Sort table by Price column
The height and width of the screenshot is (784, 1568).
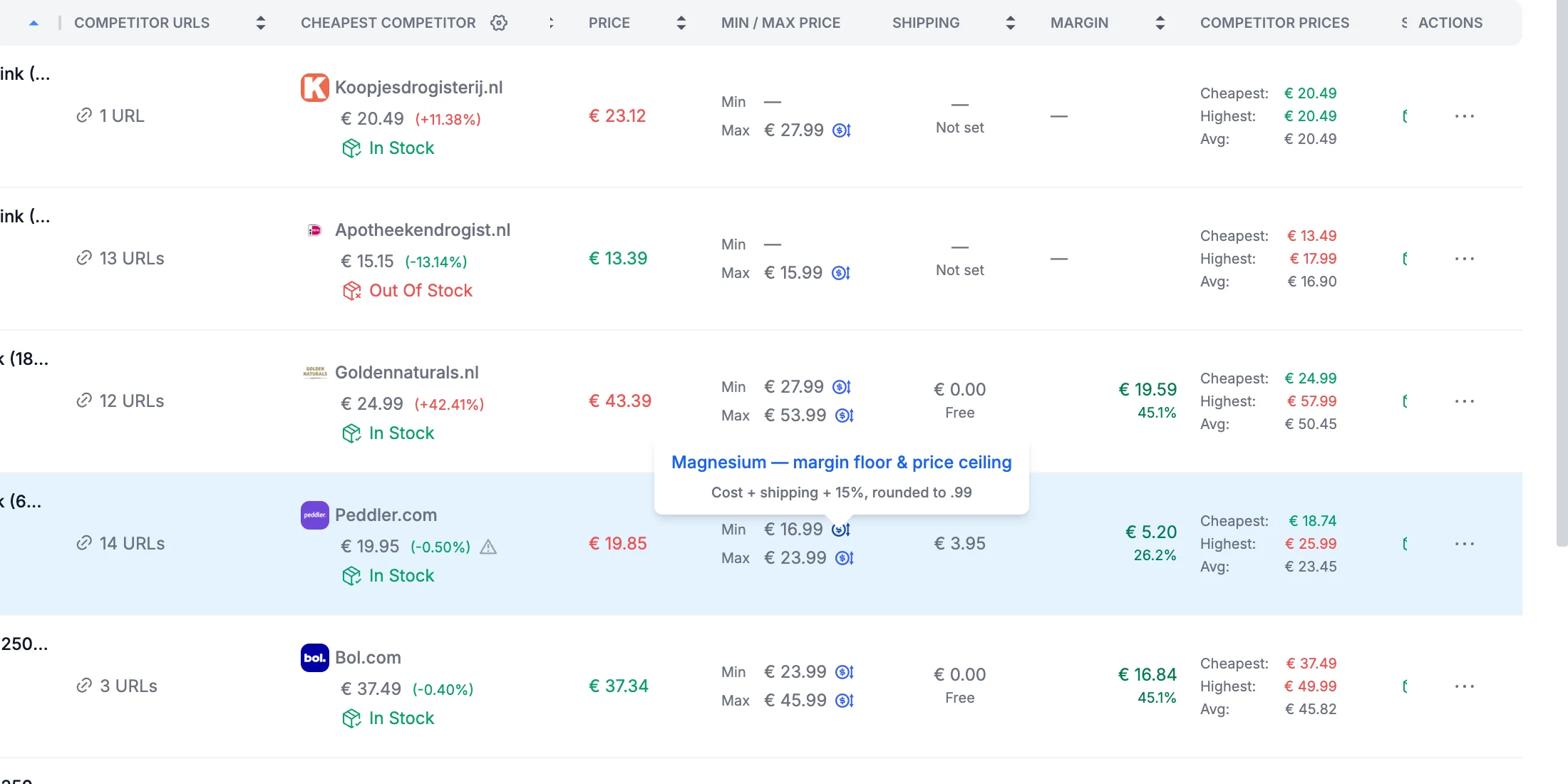[681, 23]
